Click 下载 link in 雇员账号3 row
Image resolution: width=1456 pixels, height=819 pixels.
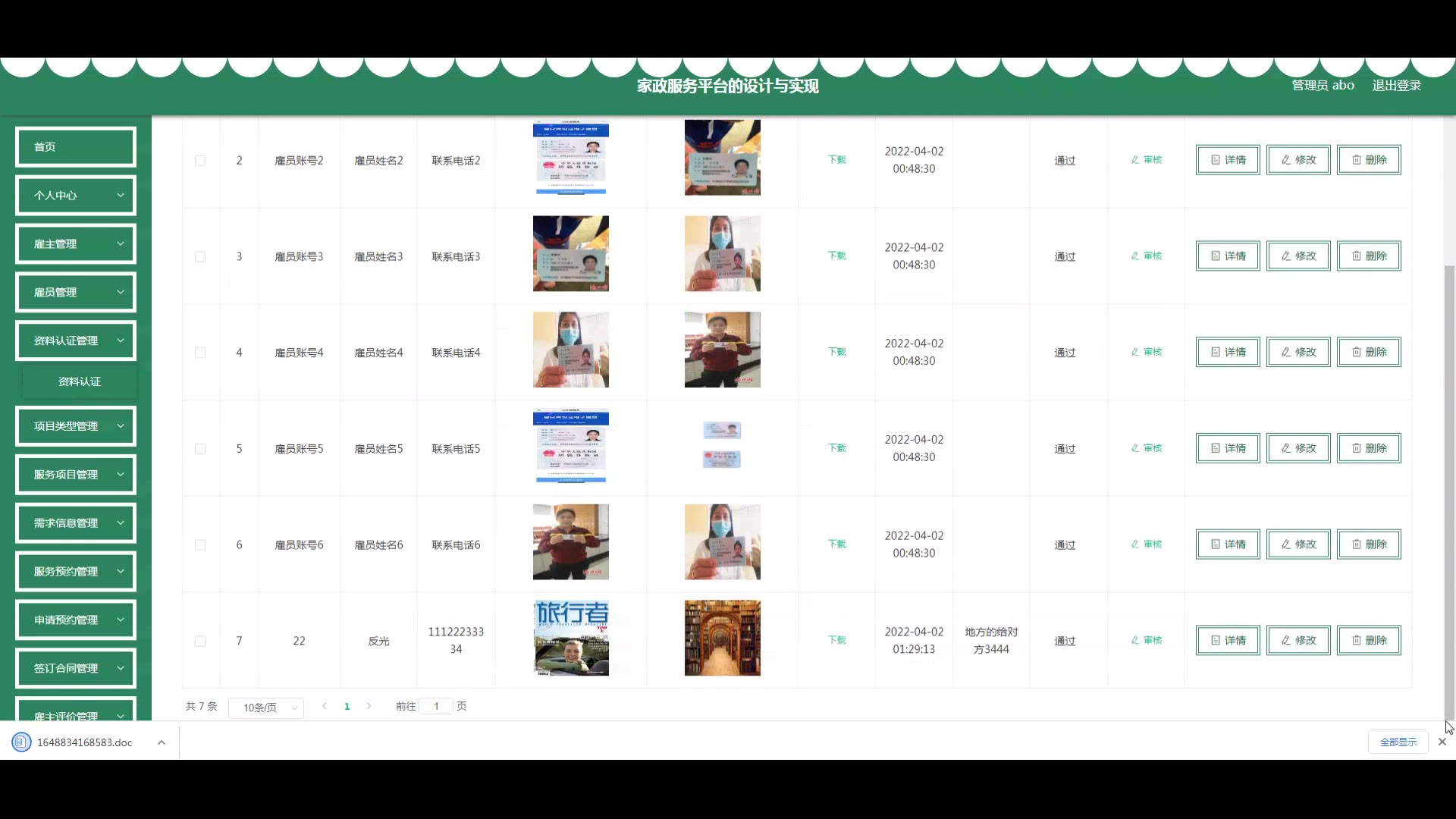coord(836,256)
